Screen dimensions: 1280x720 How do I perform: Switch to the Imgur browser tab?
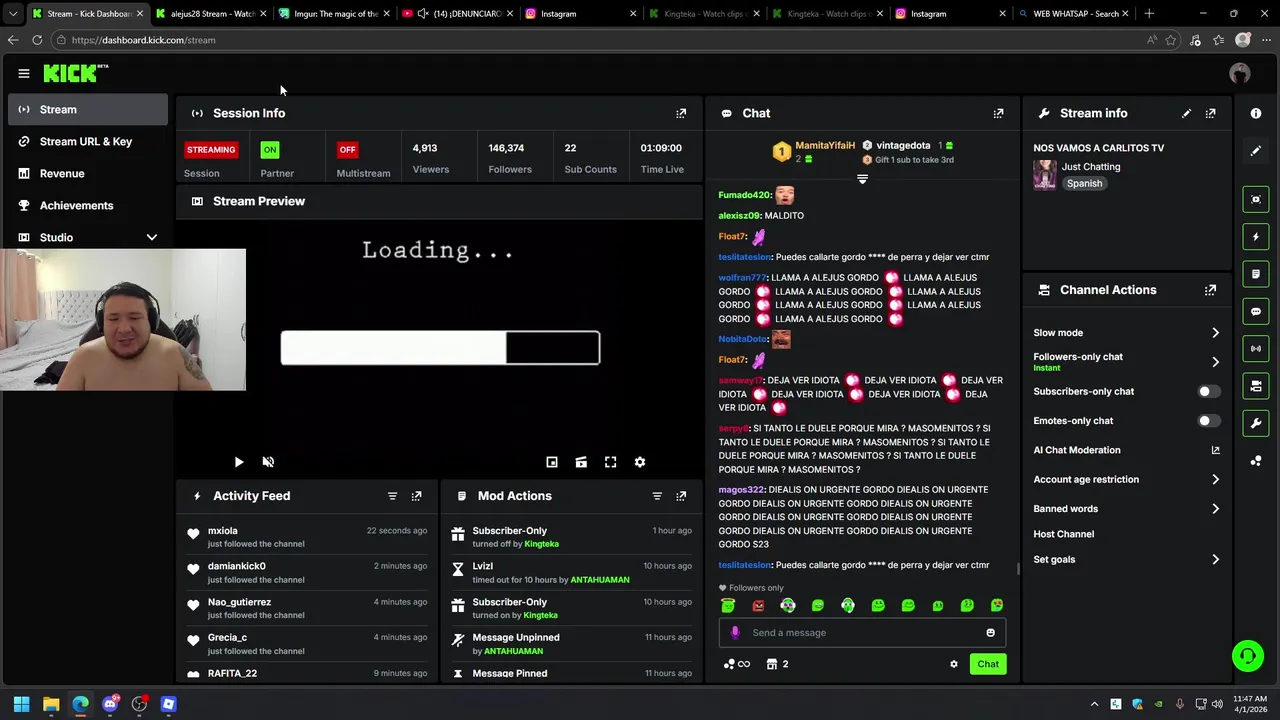tap(334, 14)
